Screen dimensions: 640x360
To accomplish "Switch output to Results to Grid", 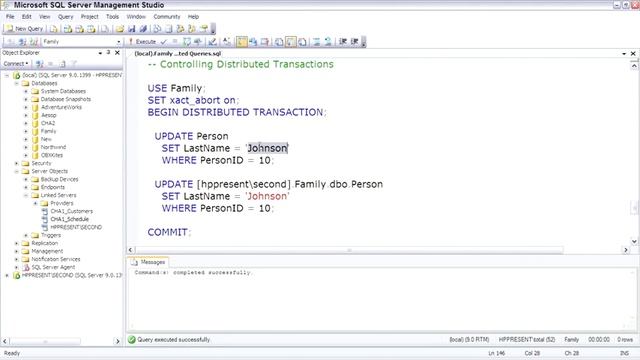I will [x=291, y=42].
